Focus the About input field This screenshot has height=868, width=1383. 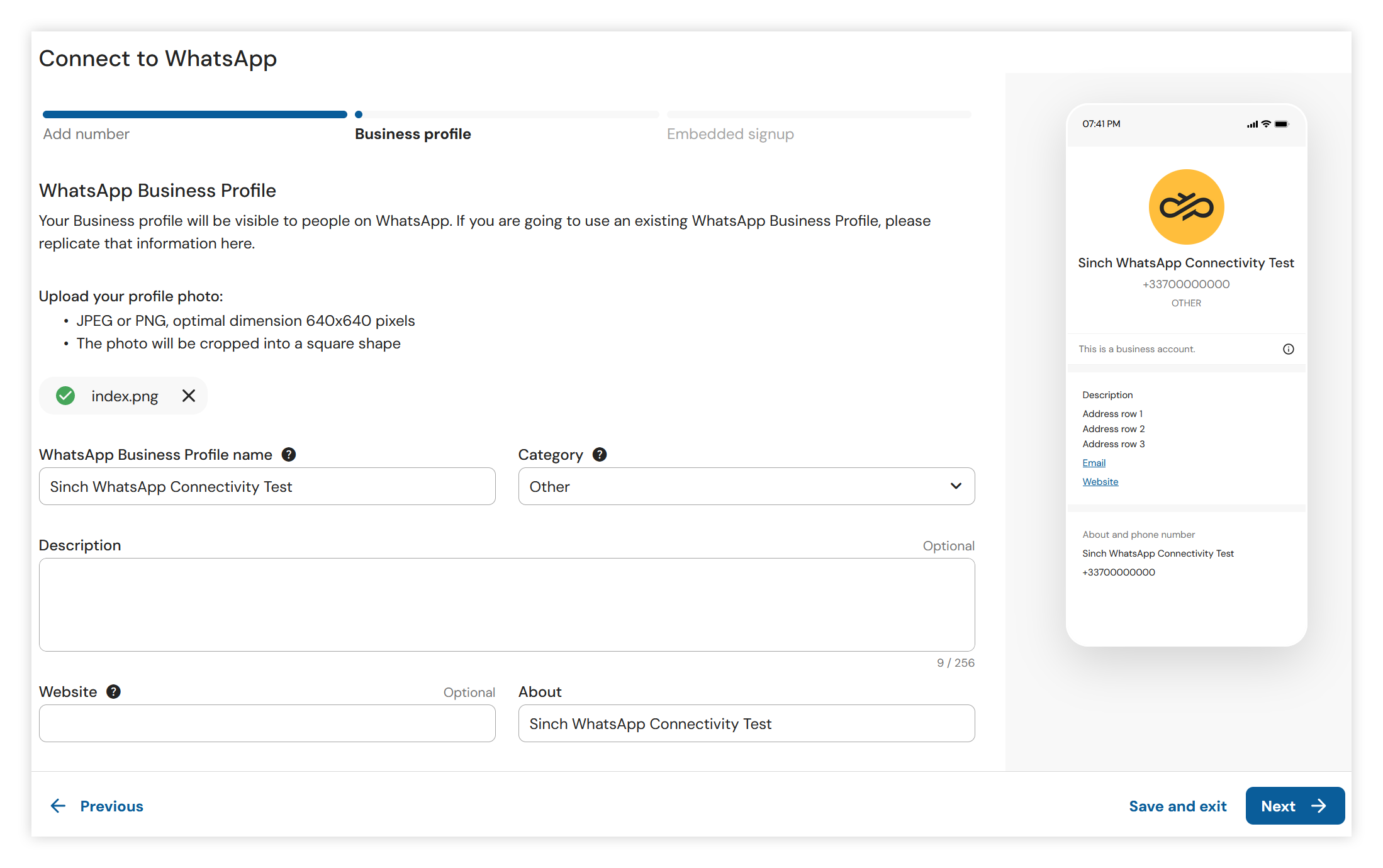point(746,723)
